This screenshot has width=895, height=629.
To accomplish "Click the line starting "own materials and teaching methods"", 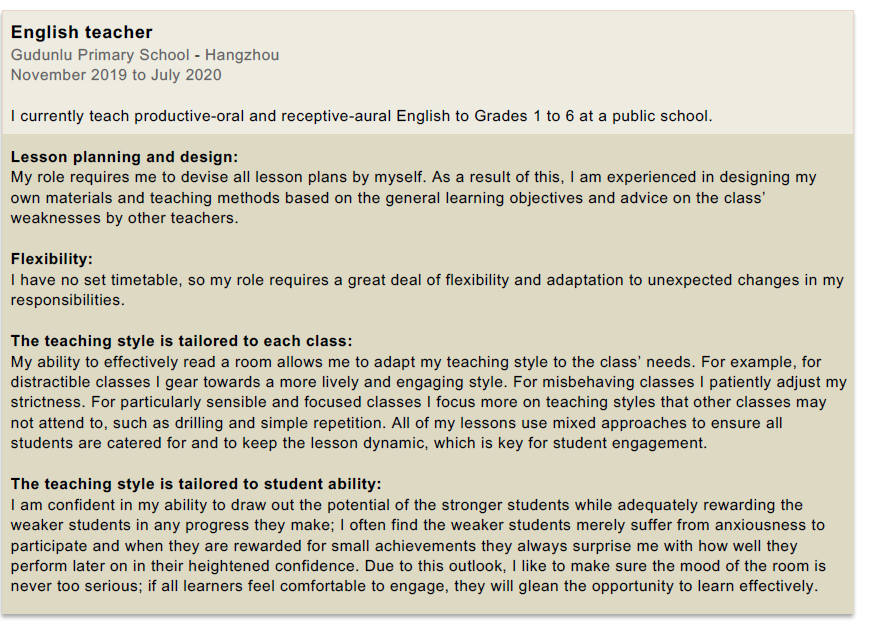I will [388, 198].
